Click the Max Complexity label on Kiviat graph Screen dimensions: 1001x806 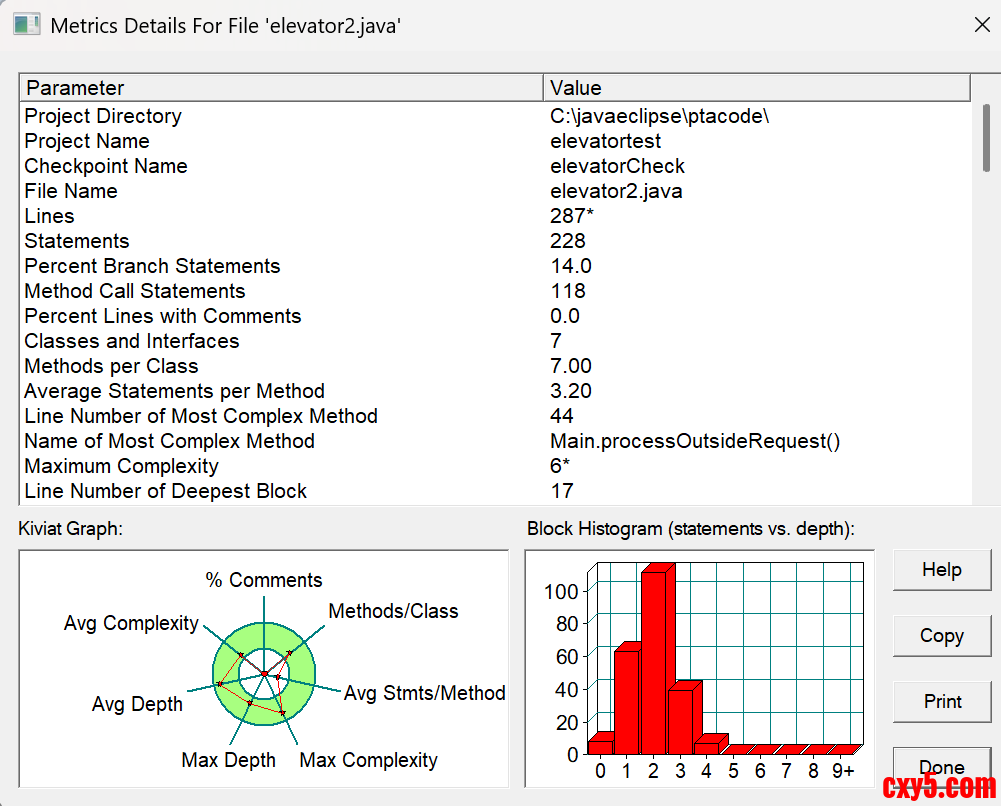click(368, 760)
